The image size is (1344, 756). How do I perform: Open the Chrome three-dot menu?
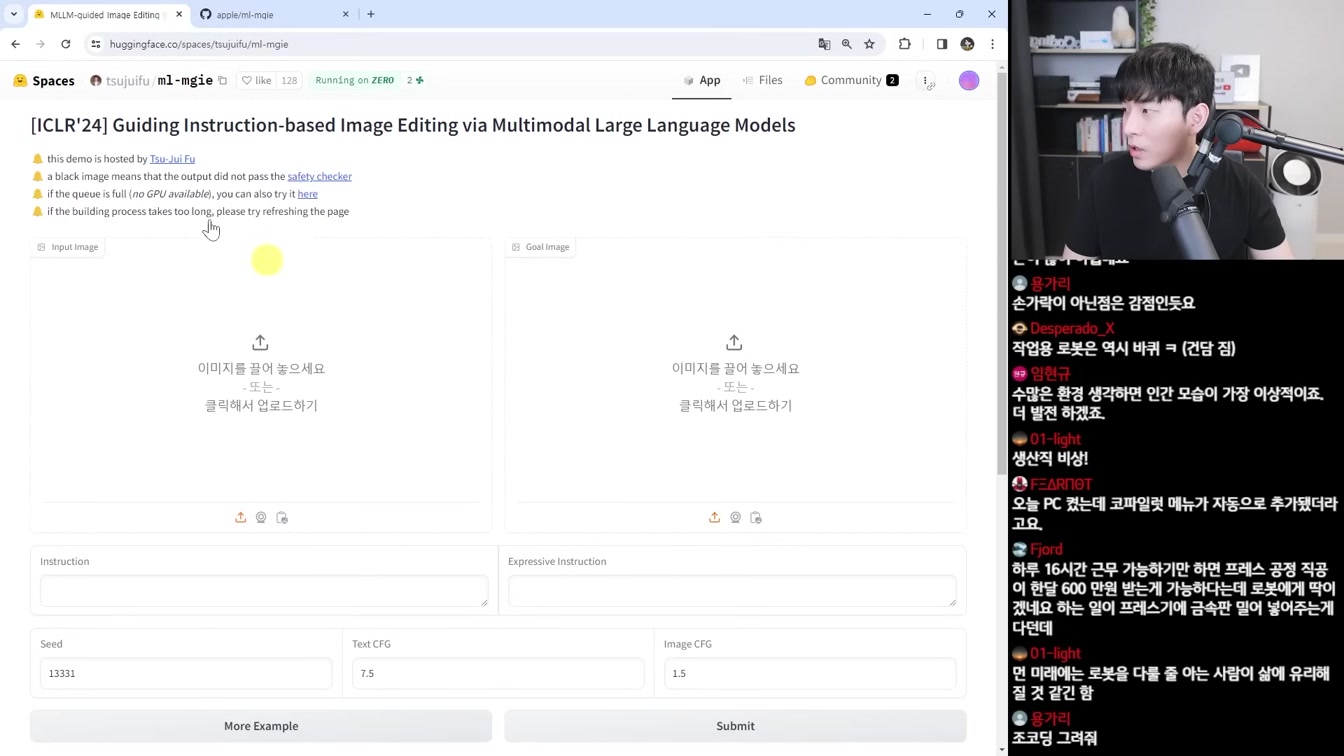pos(992,44)
